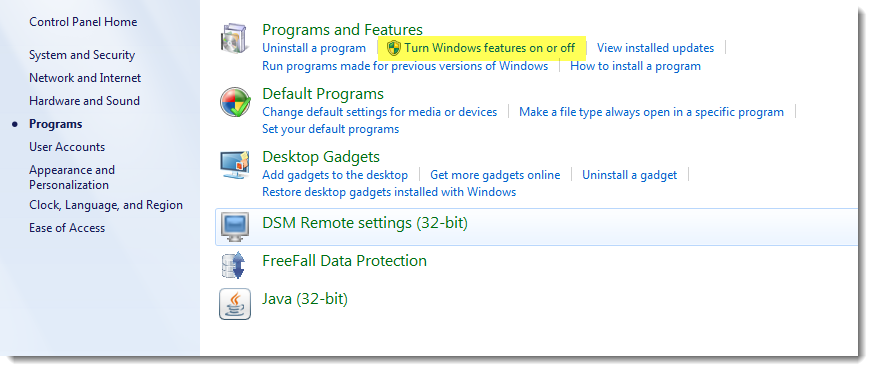The width and height of the screenshot is (873, 371).
Task: Open Ease of Access category
Action: [x=67, y=228]
